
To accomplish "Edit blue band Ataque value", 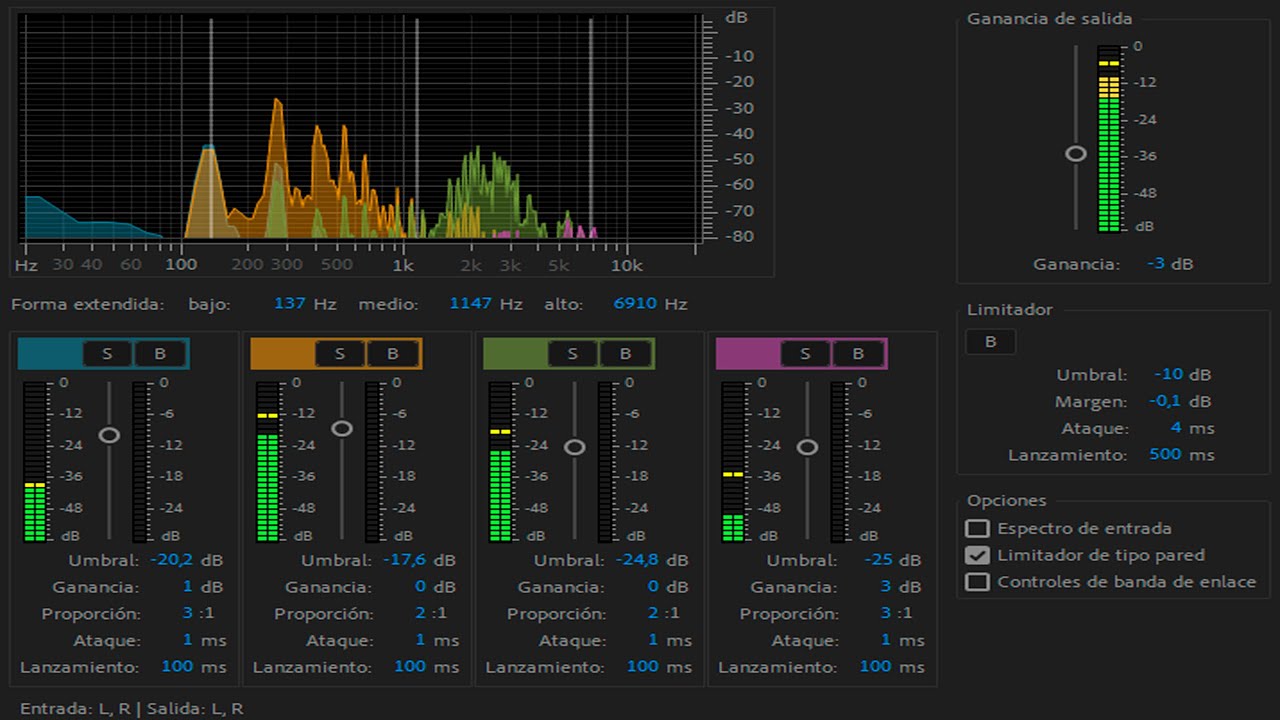I will 187,640.
